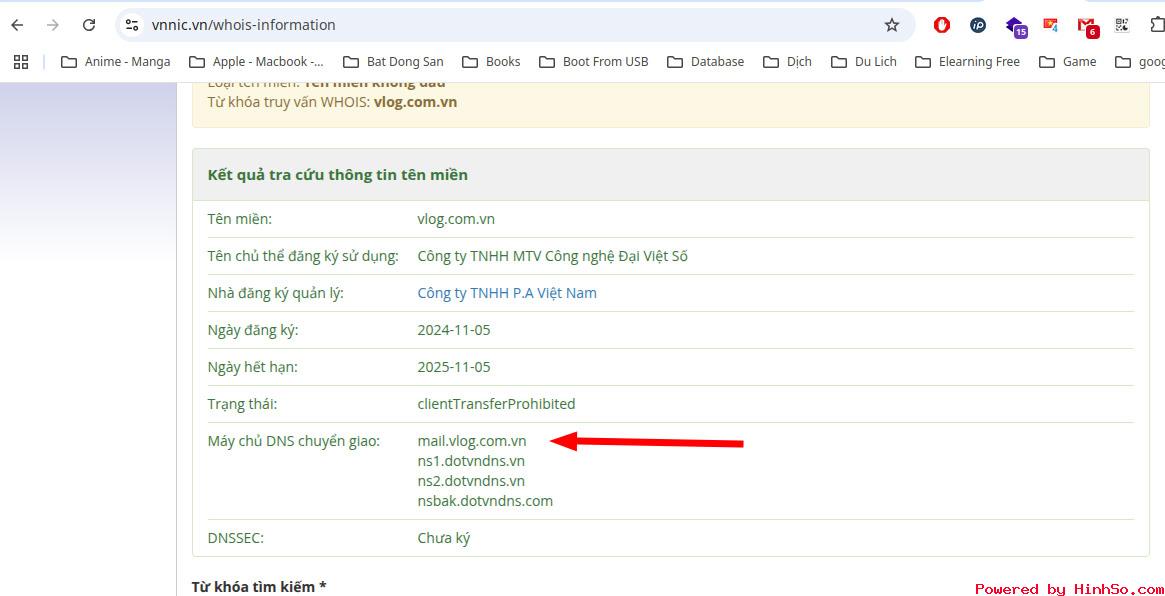This screenshot has height=596, width=1165.
Task: Open the QR code extension icon
Action: pyautogui.click(x=1122, y=25)
